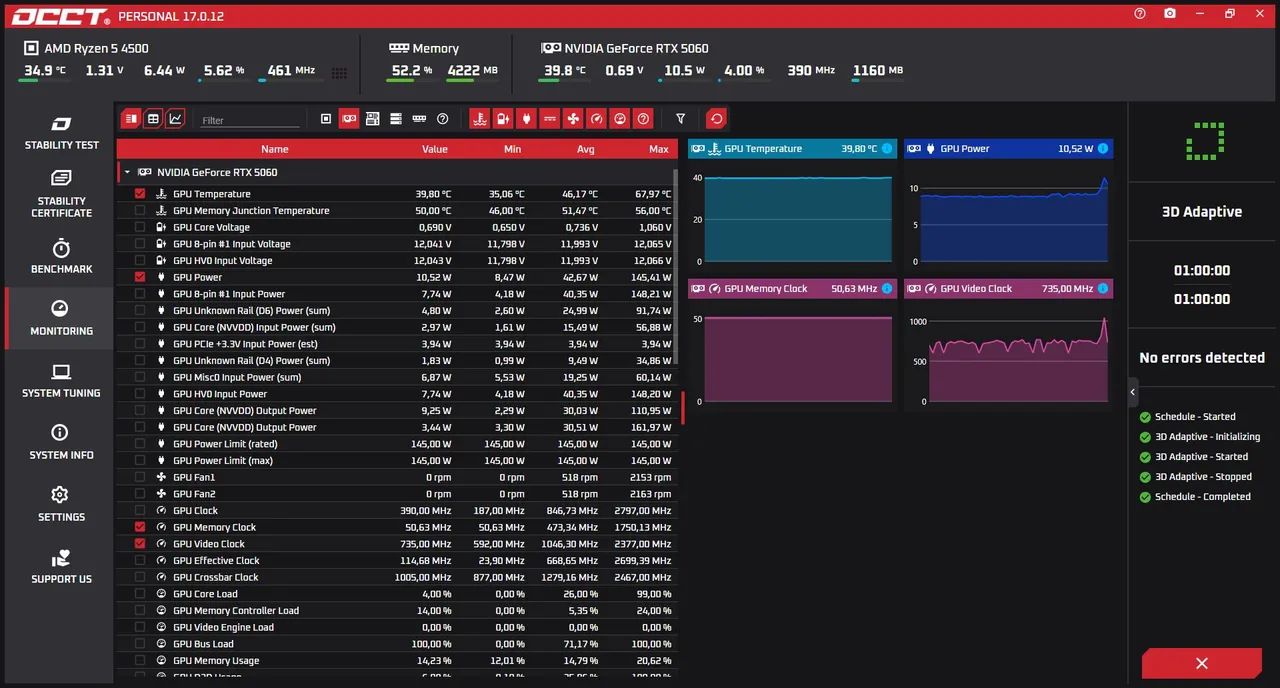Click the red X button in test panel
The image size is (1280, 688).
click(x=1202, y=664)
